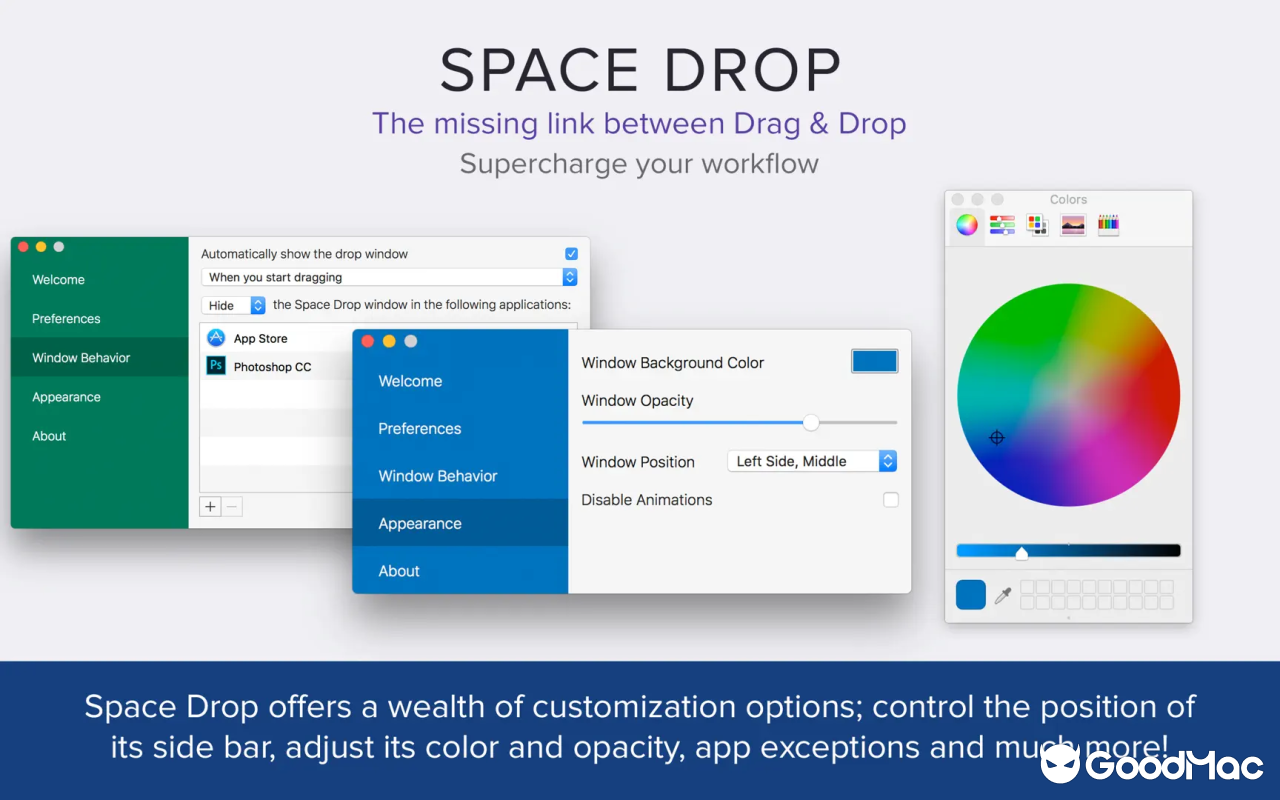Adjust the Window Opacity slider

pos(810,422)
